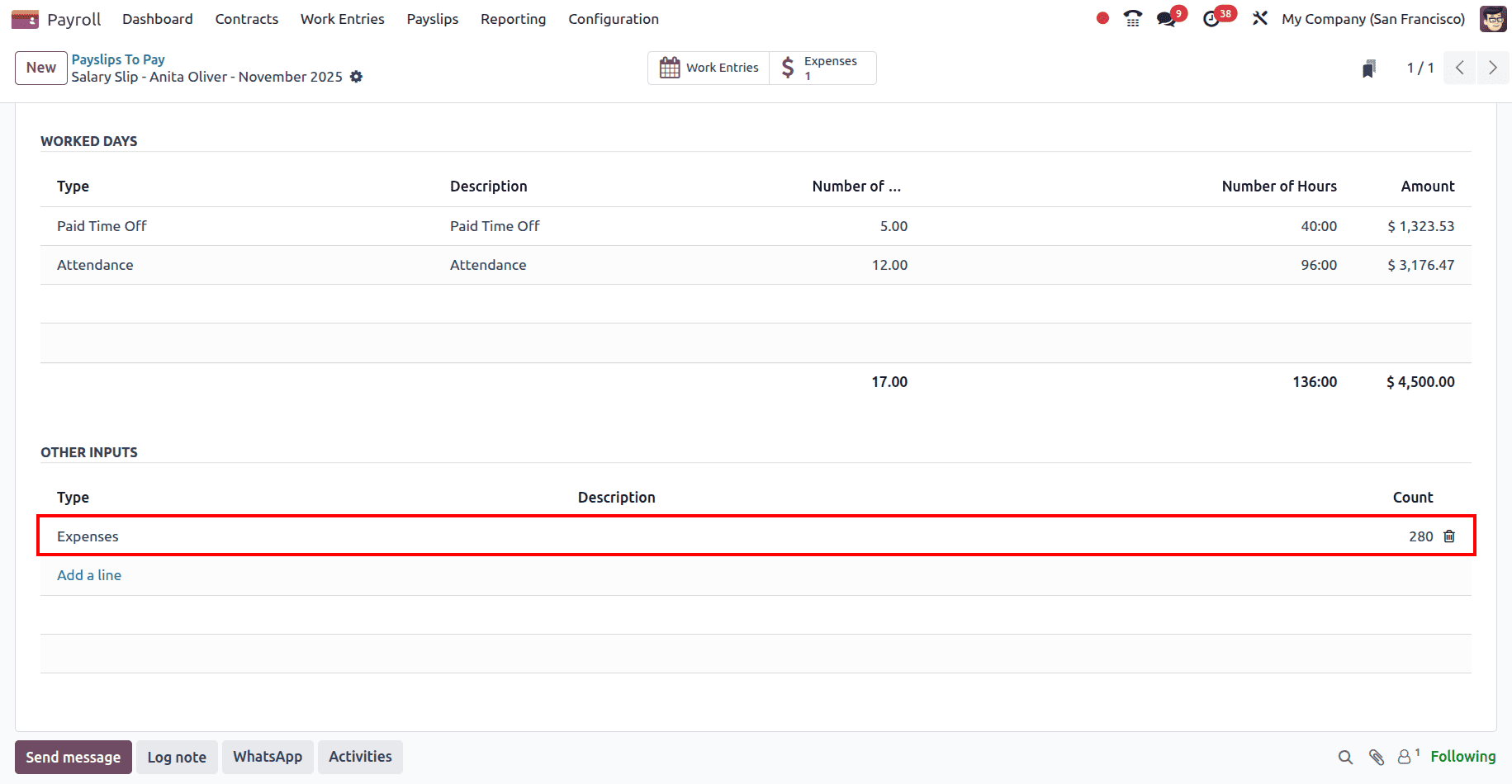
Task: Click the New button to create payslip
Action: [40, 68]
